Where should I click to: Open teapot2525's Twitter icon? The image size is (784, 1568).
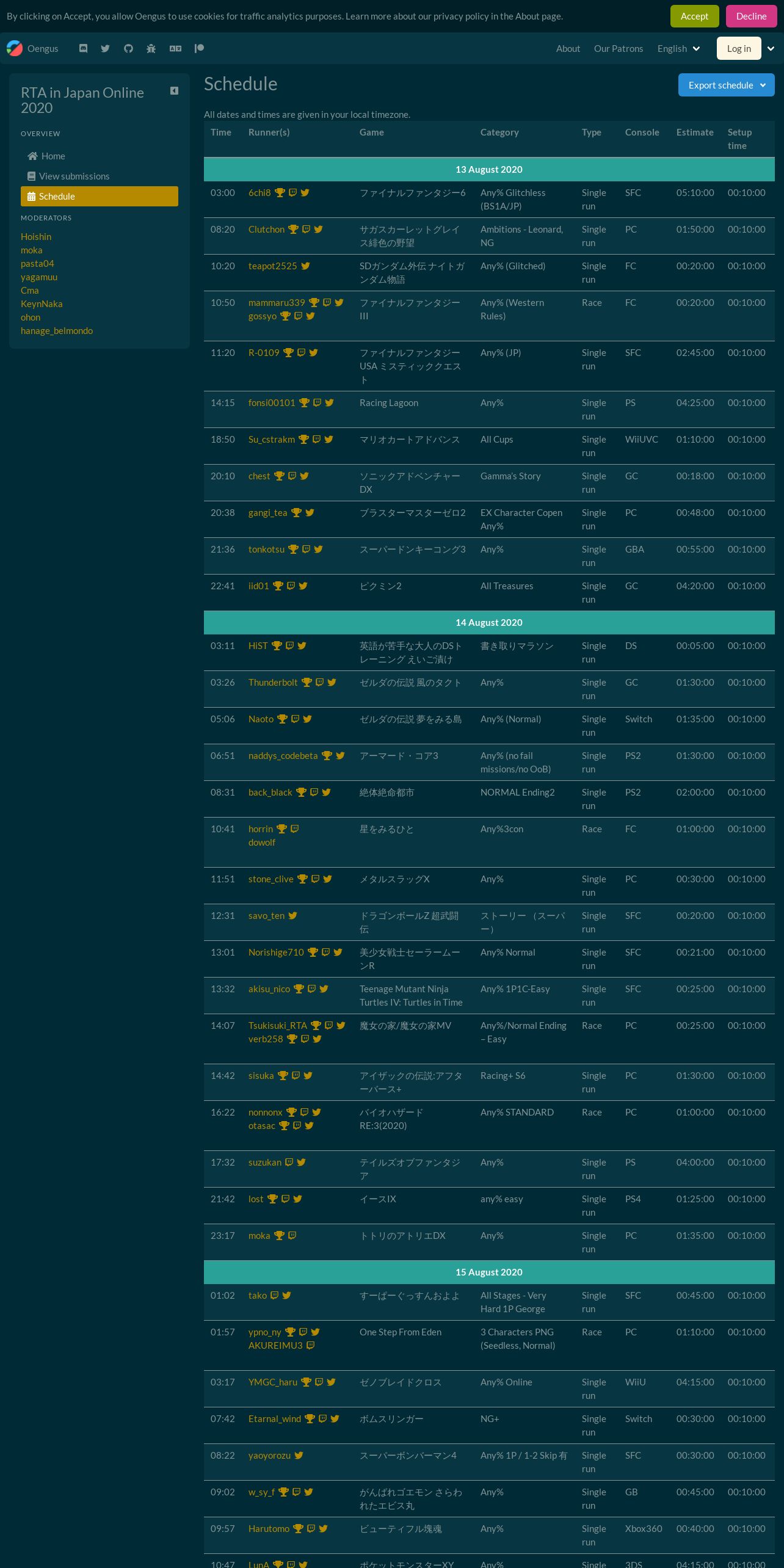click(305, 266)
